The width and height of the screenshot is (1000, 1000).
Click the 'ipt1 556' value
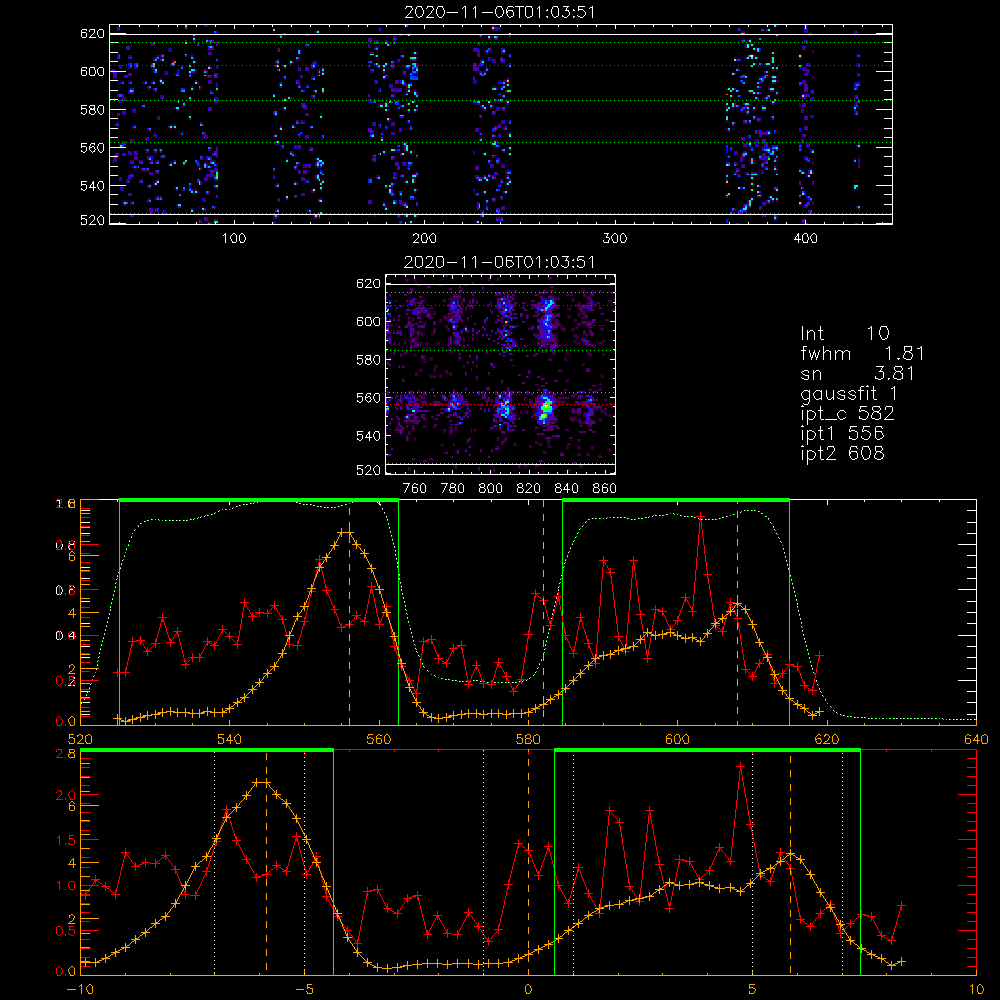(842, 434)
